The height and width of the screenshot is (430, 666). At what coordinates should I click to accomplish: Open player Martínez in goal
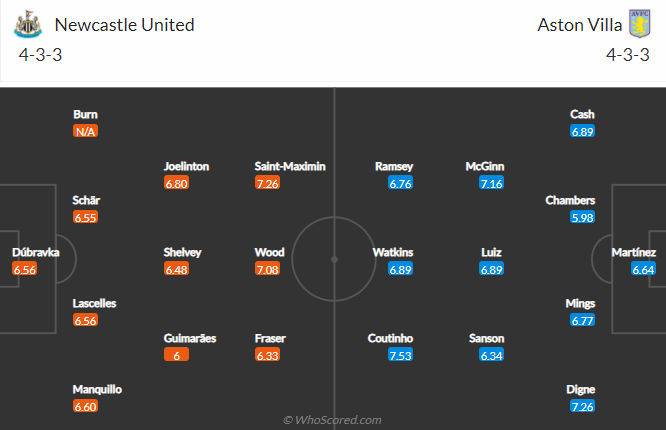click(634, 252)
